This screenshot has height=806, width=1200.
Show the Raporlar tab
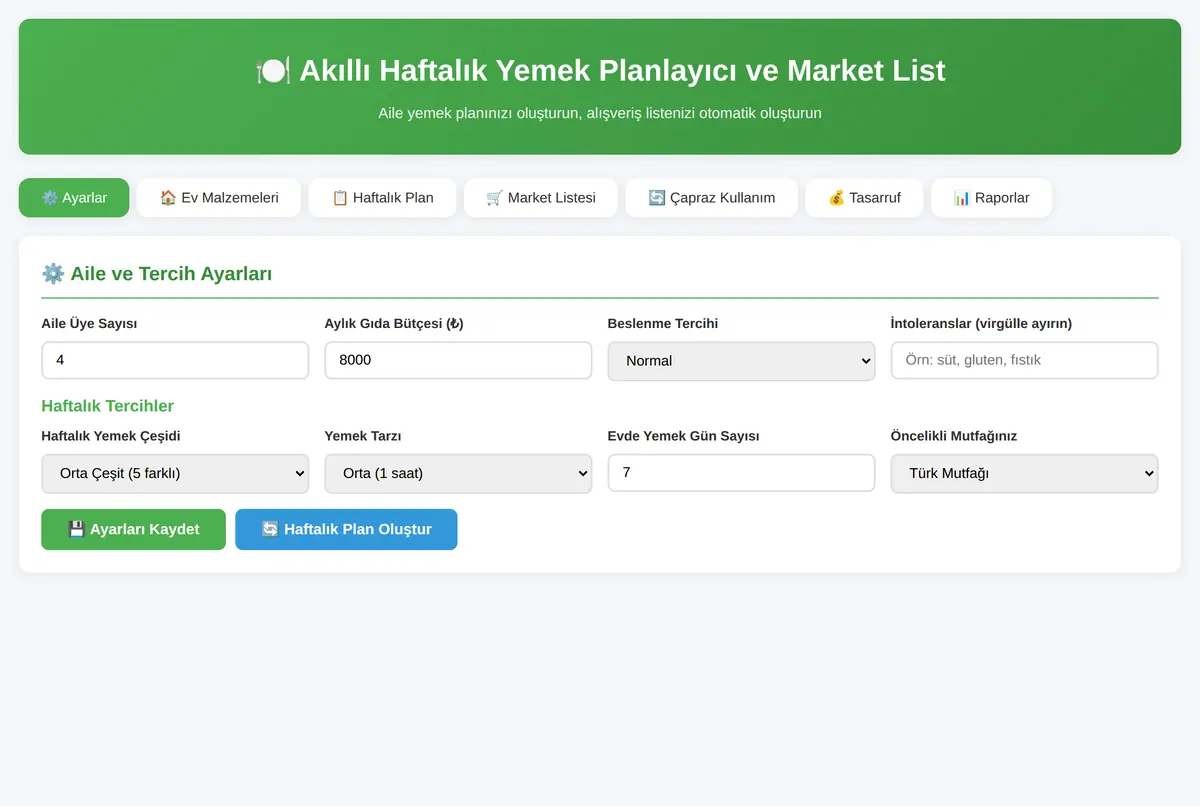point(991,198)
